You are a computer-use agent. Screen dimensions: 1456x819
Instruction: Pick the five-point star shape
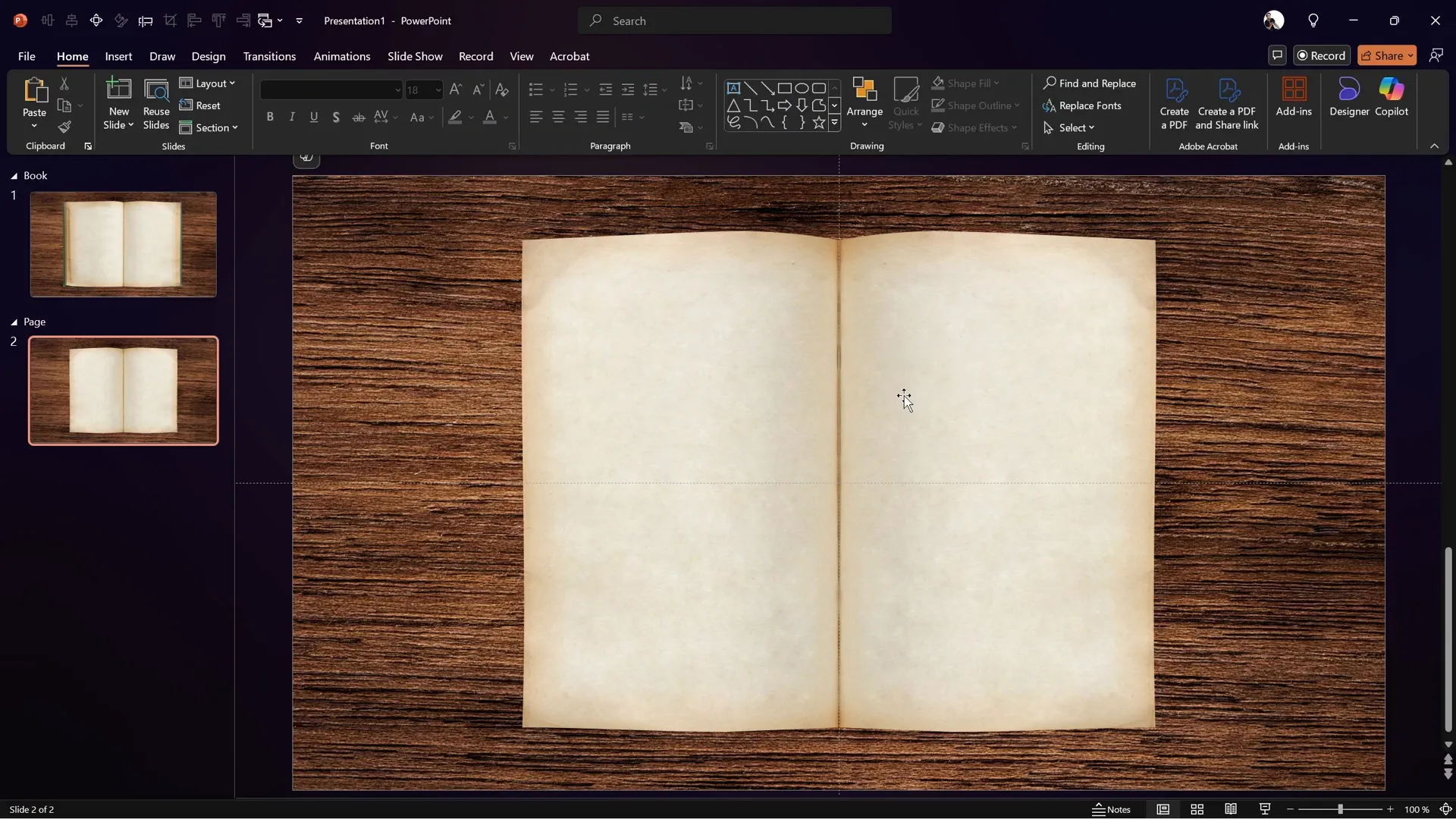(819, 123)
